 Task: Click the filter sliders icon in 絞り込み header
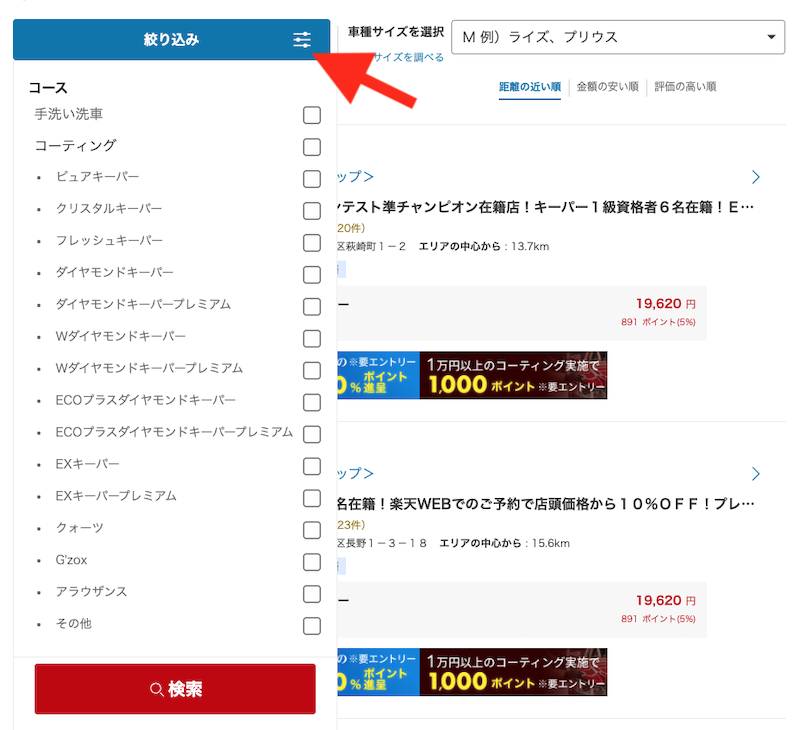[302, 40]
